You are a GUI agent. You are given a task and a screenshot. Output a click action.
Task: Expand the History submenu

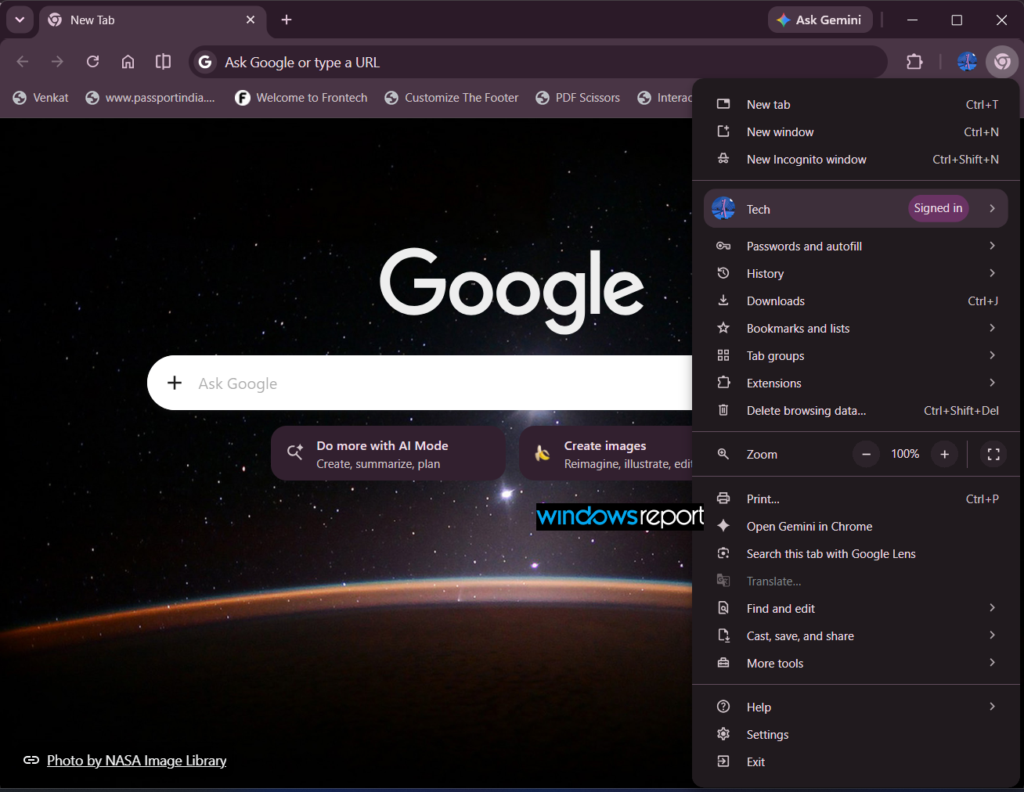pos(856,274)
